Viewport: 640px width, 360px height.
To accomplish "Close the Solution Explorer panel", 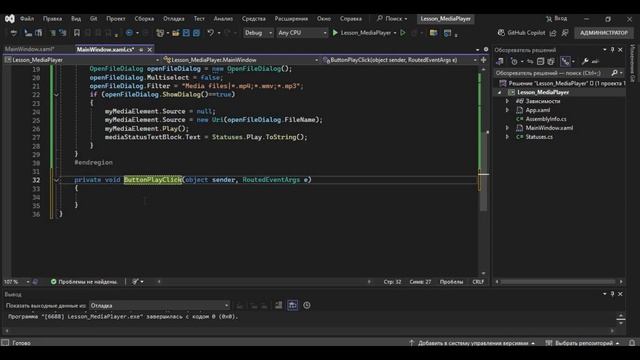I will point(620,50).
